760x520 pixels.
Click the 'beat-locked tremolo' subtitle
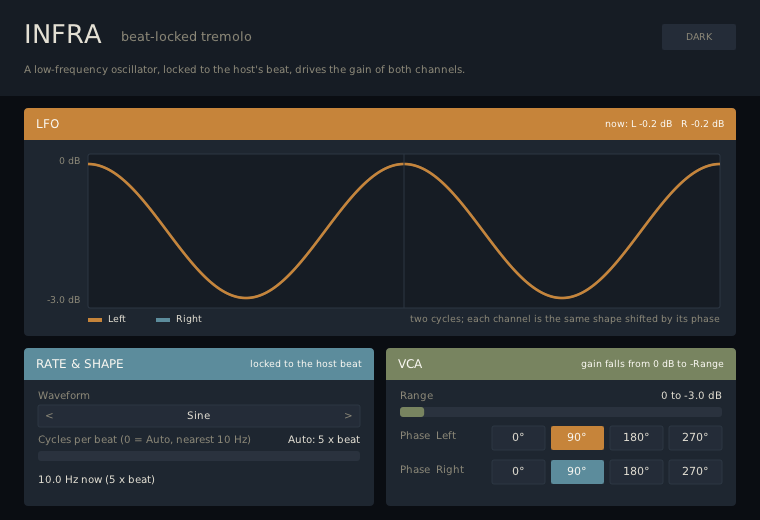(x=186, y=37)
